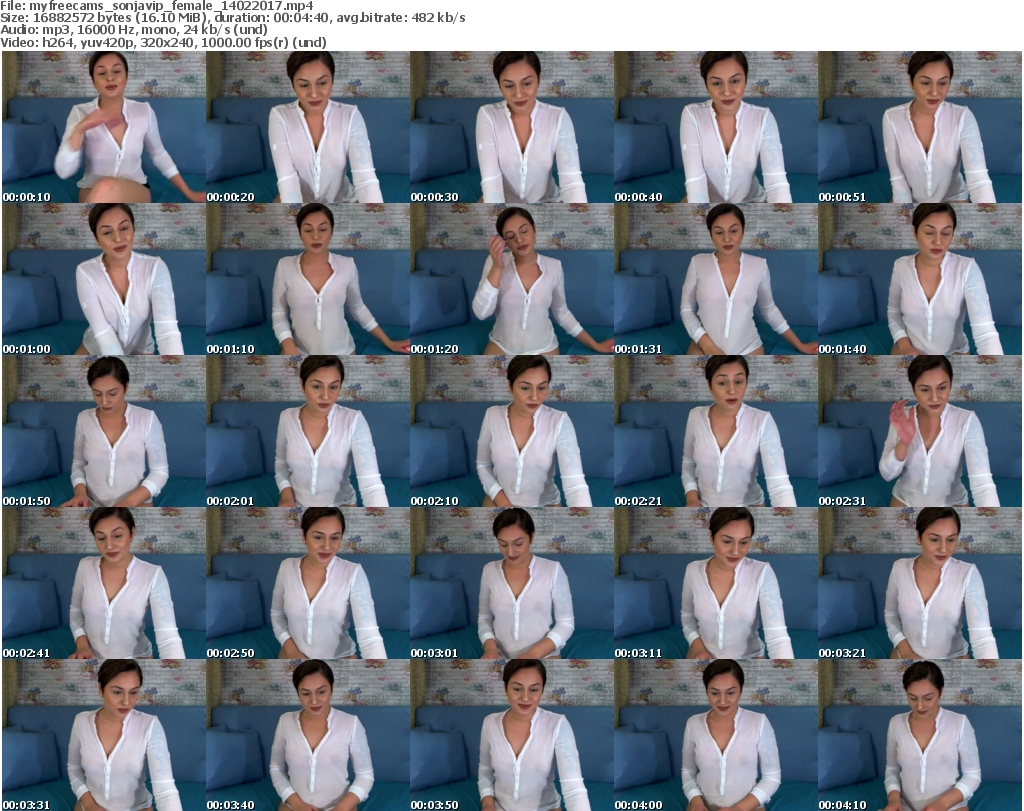This screenshot has width=1024, height=811.
Task: Pick the frame labeled 00:02:21
Action: pyautogui.click(x=716, y=432)
